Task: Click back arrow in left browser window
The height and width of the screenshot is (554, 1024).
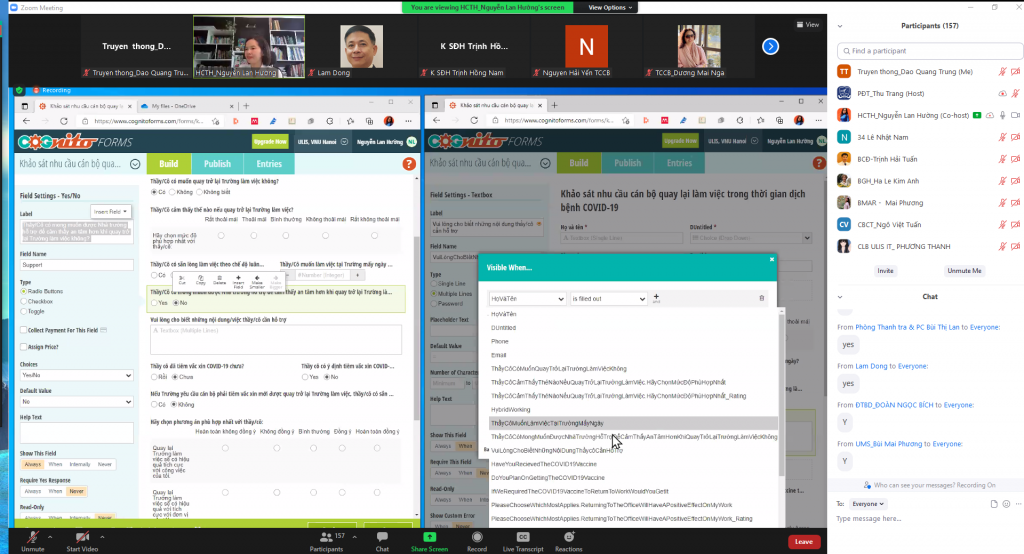Action: click(x=26, y=121)
